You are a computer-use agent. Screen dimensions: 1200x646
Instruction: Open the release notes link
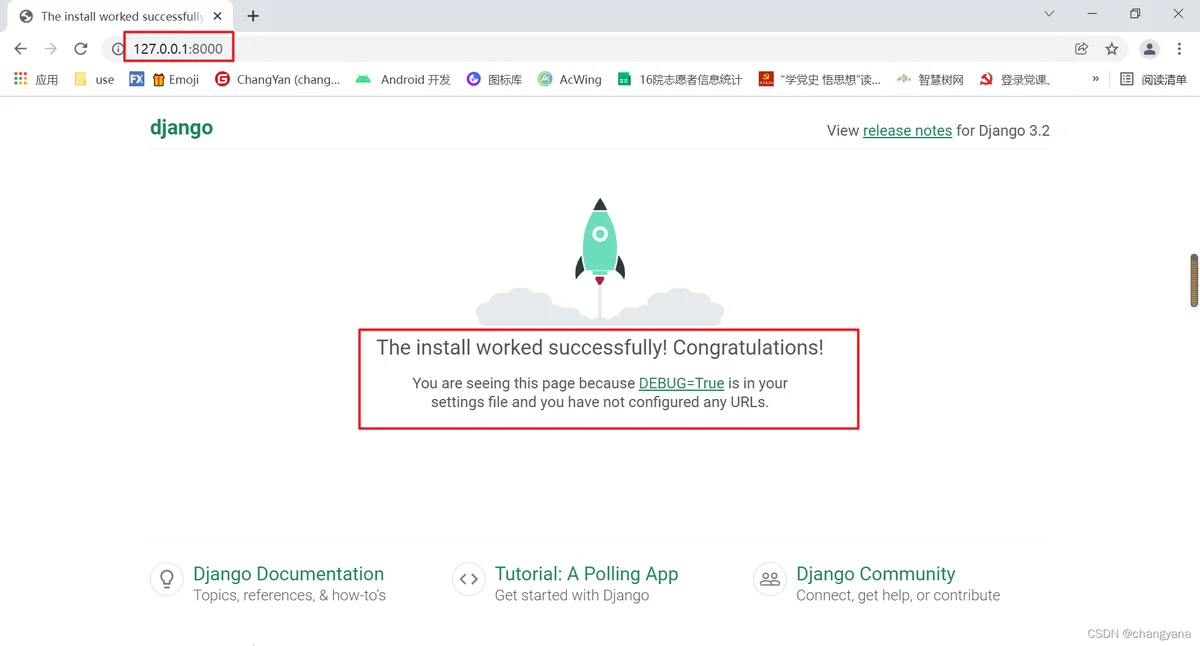[907, 130]
